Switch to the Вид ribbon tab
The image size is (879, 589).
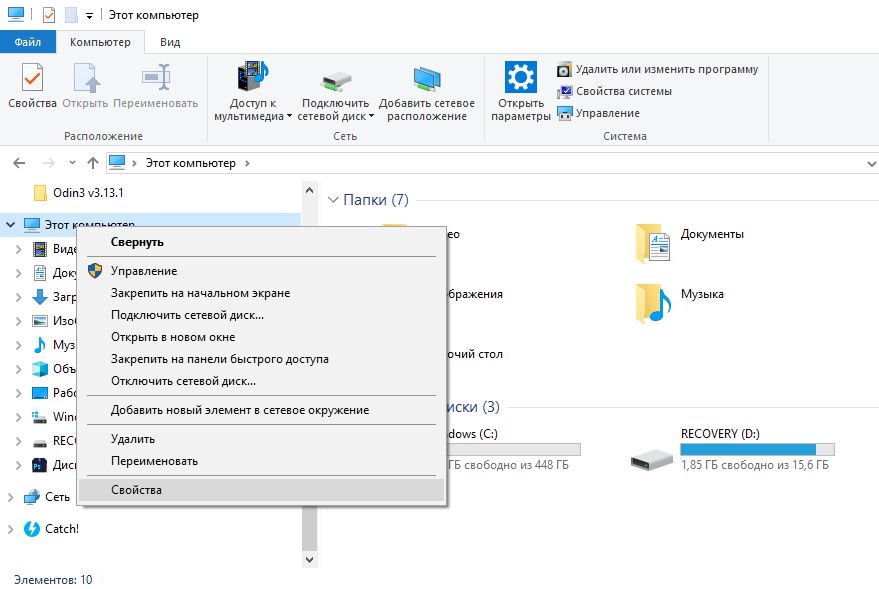[x=168, y=42]
